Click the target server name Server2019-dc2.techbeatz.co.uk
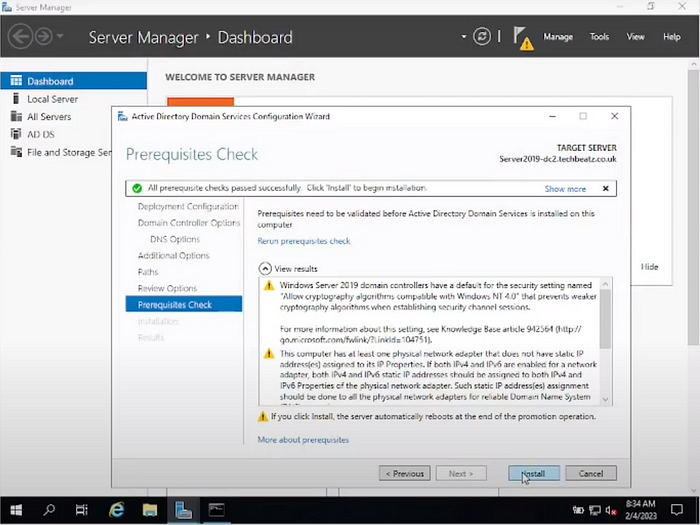Image resolution: width=700 pixels, height=525 pixels. [x=558, y=159]
